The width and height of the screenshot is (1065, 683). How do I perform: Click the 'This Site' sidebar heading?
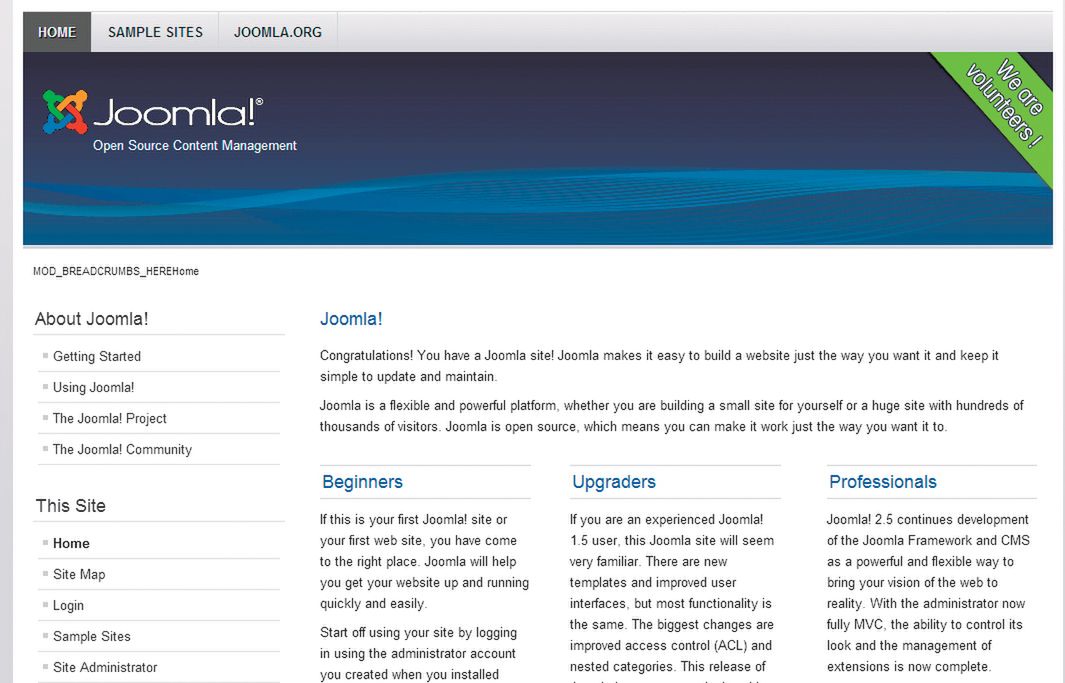(x=71, y=506)
